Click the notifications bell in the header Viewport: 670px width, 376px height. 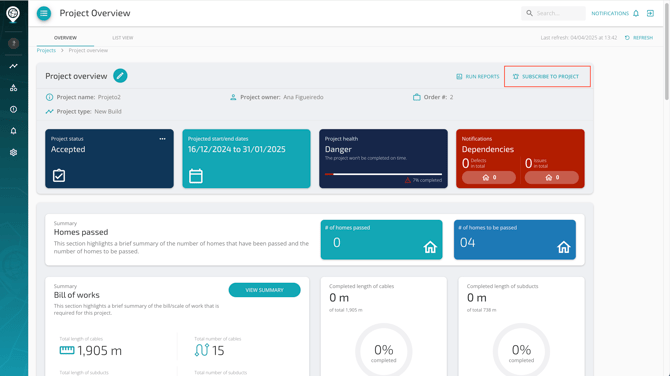pyautogui.click(x=636, y=13)
